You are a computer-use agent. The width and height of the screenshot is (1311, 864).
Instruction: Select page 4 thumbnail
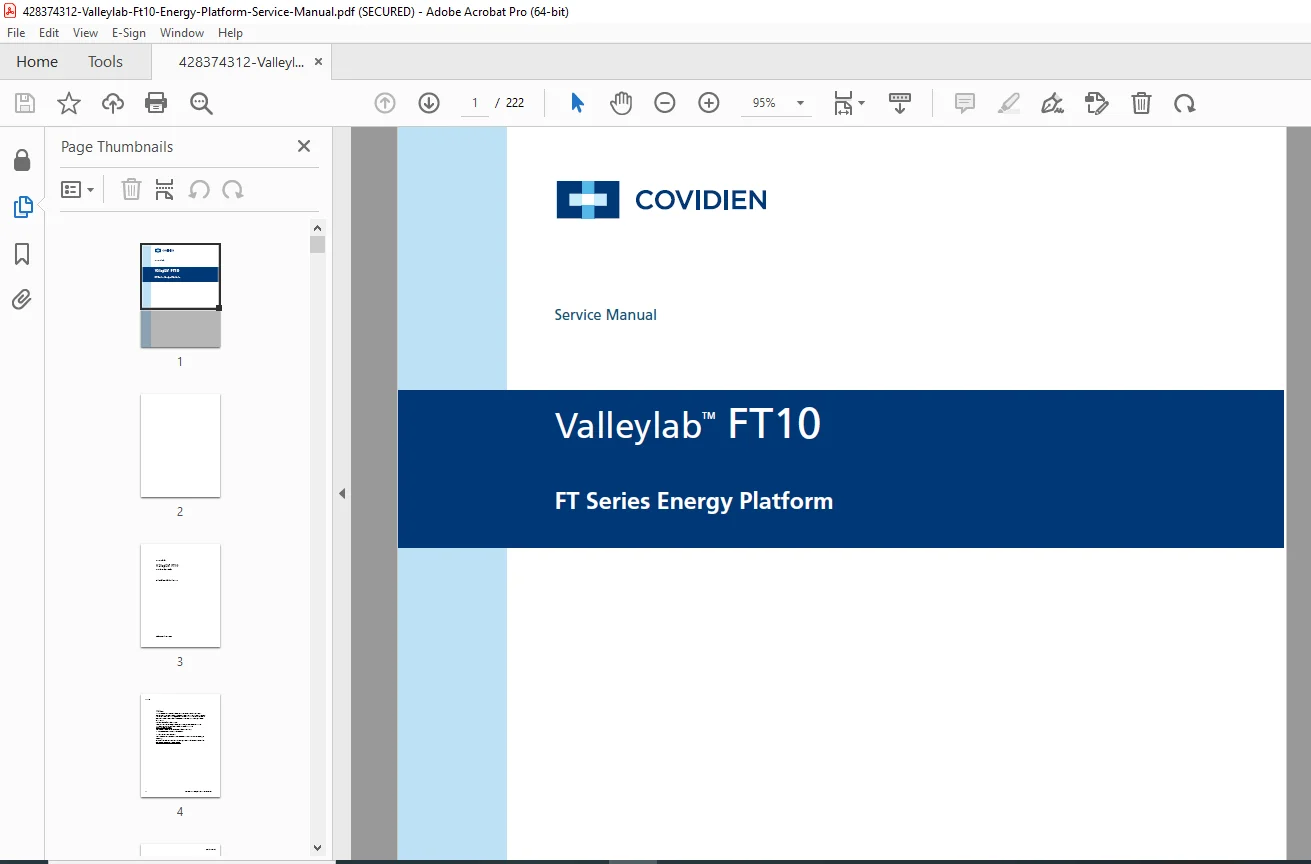(x=180, y=745)
